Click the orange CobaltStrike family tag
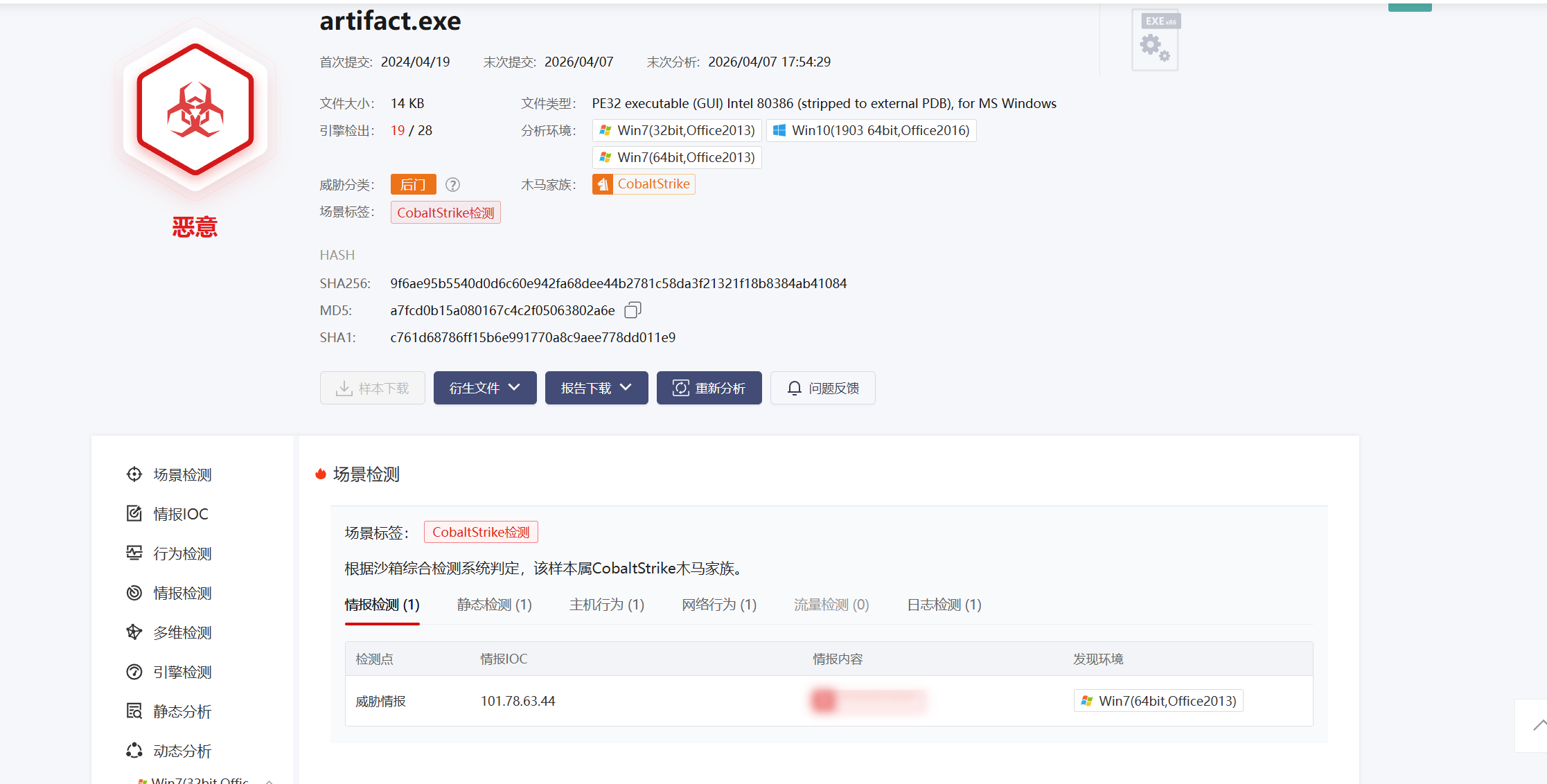The image size is (1547, 784). tap(644, 184)
